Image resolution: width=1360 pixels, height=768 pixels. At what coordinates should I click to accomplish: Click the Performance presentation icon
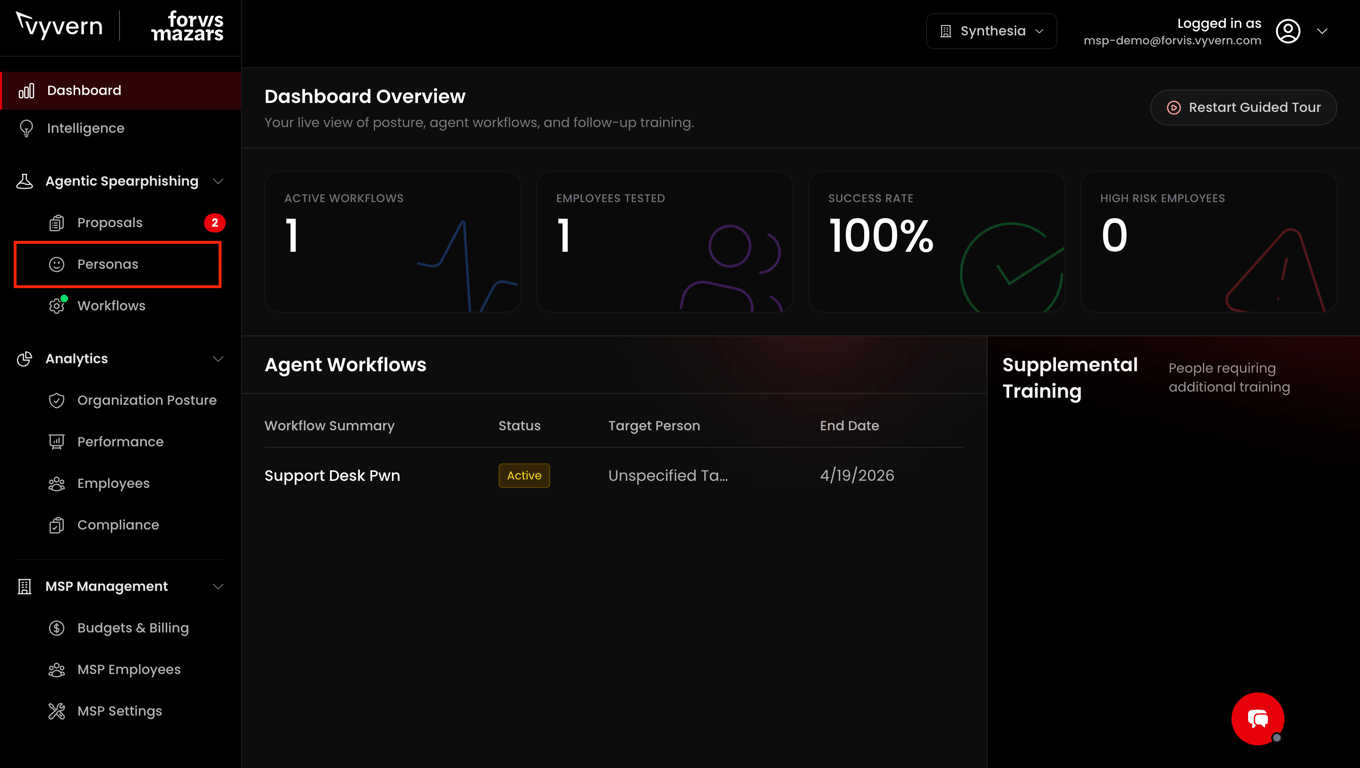[x=57, y=442]
